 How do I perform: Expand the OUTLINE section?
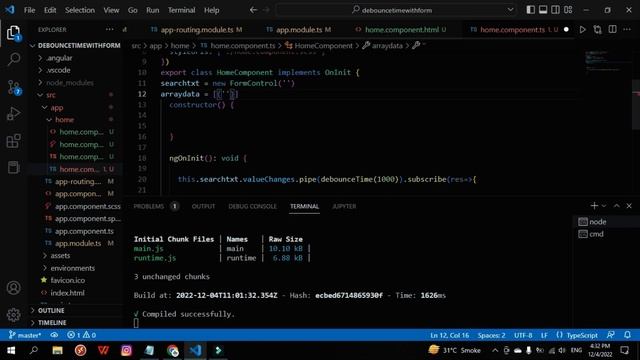point(51,311)
